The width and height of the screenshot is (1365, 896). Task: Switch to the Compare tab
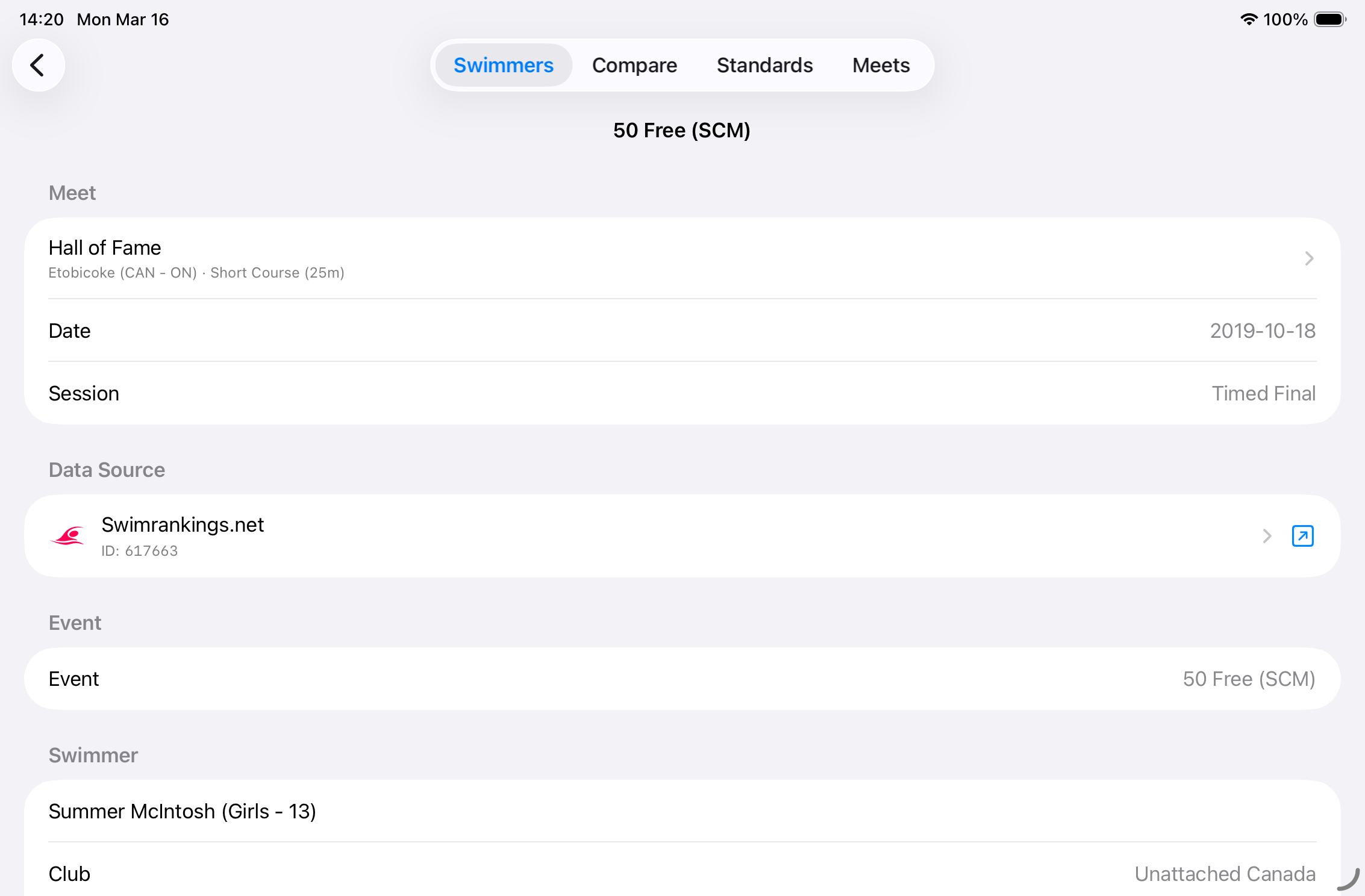pyautogui.click(x=634, y=65)
